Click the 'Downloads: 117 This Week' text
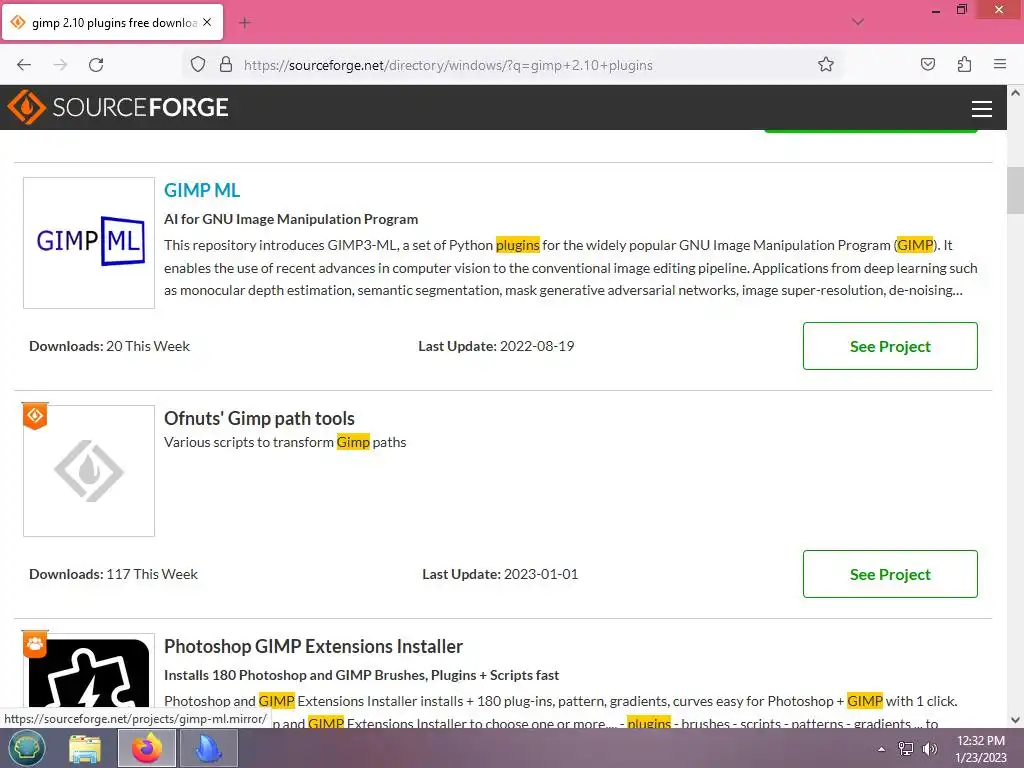This screenshot has height=768, width=1024. pos(113,574)
